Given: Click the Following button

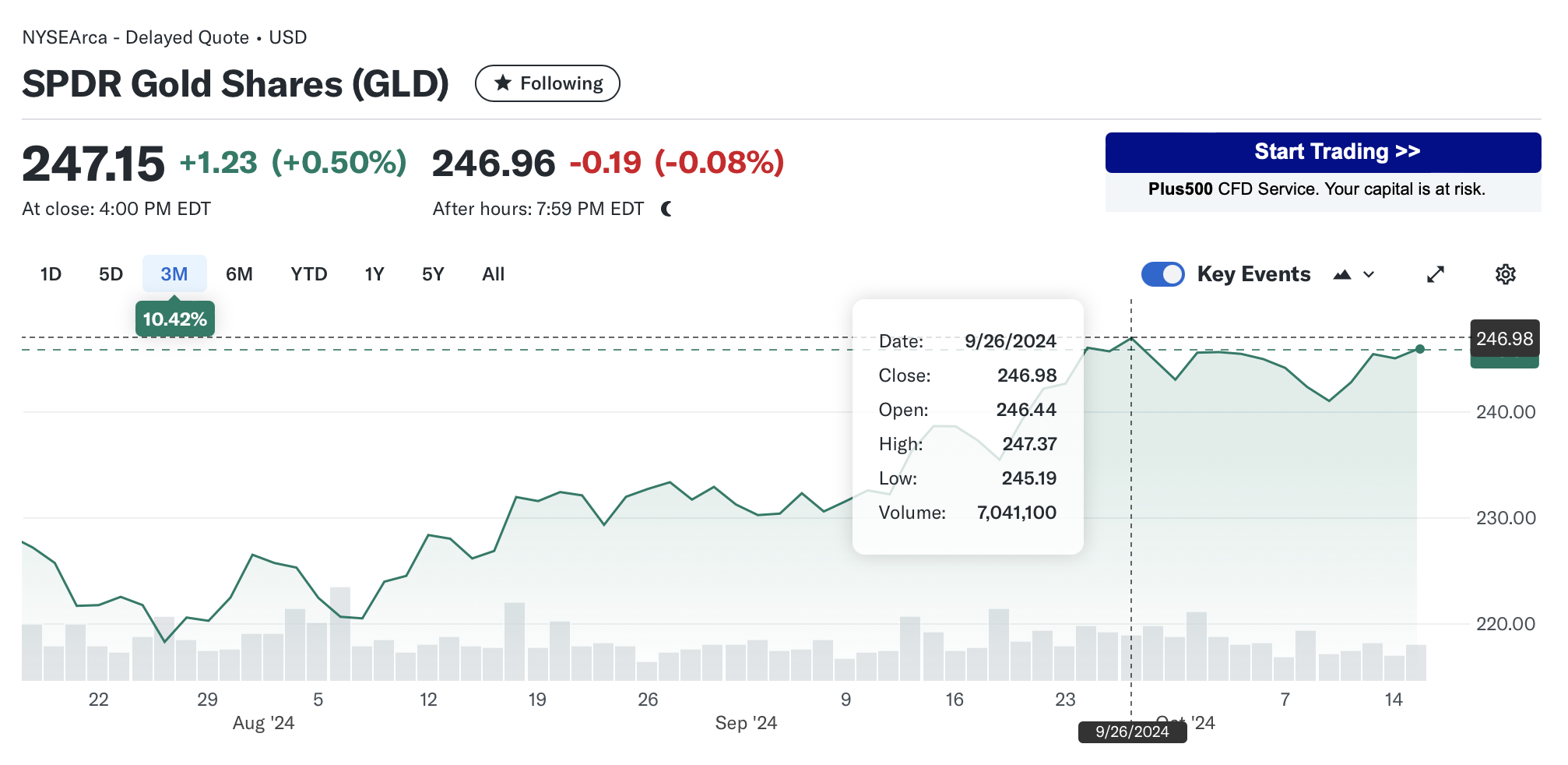Looking at the screenshot, I should pos(547,83).
